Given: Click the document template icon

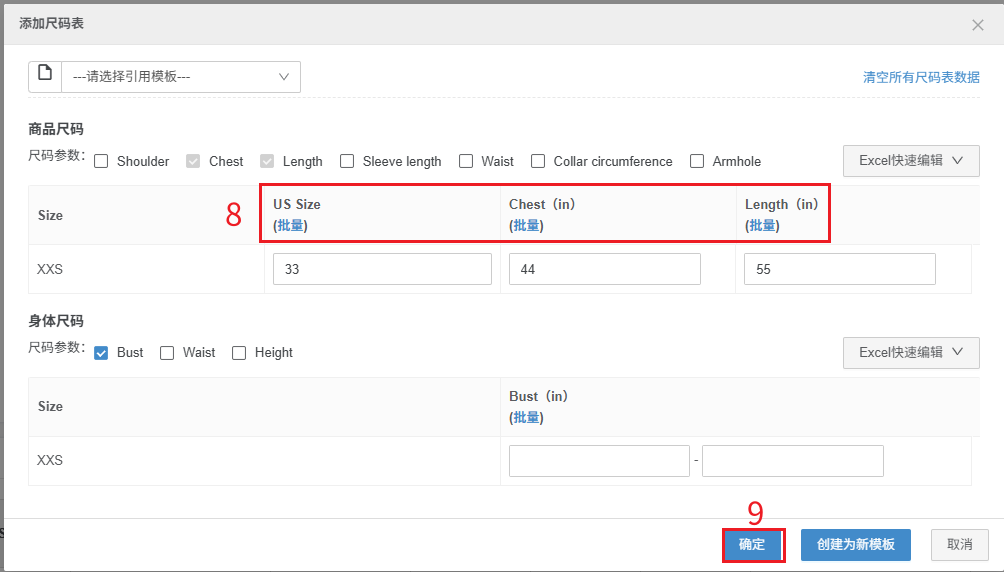Looking at the screenshot, I should point(45,76).
